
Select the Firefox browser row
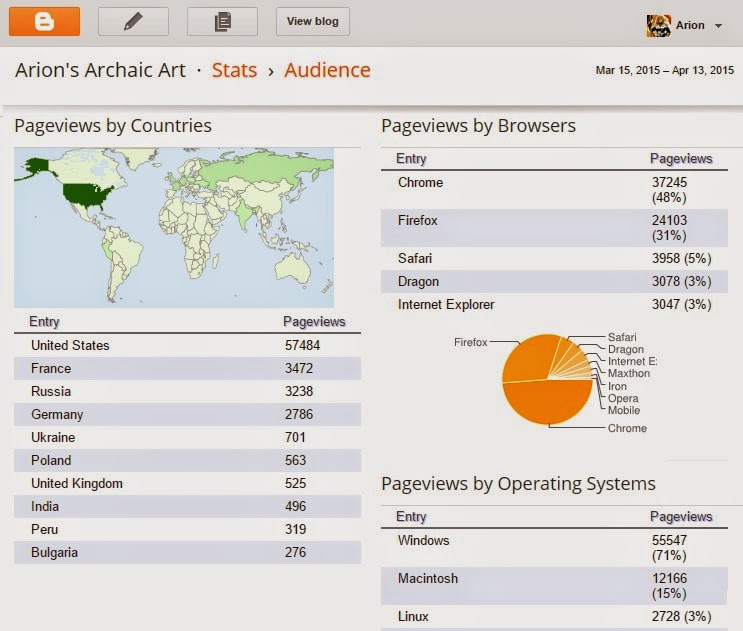(x=554, y=228)
